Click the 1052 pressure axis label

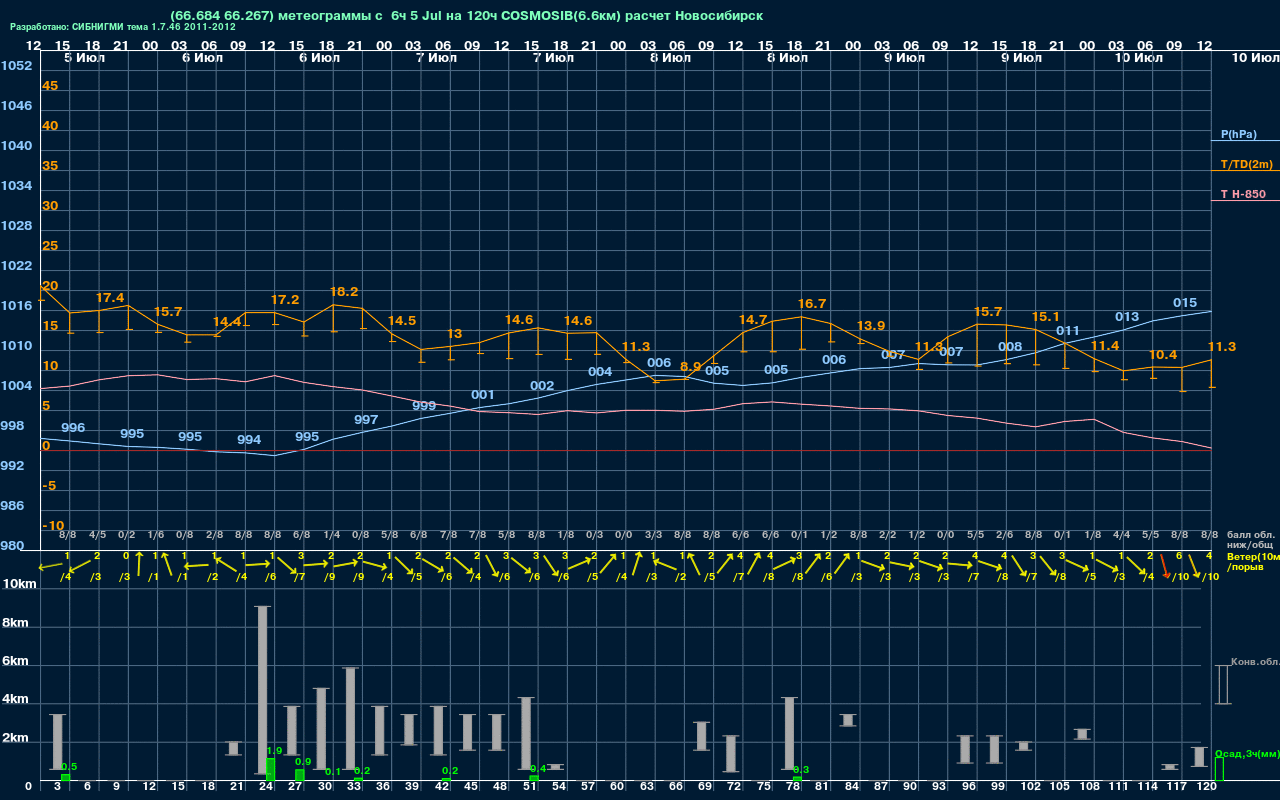[x=16, y=66]
